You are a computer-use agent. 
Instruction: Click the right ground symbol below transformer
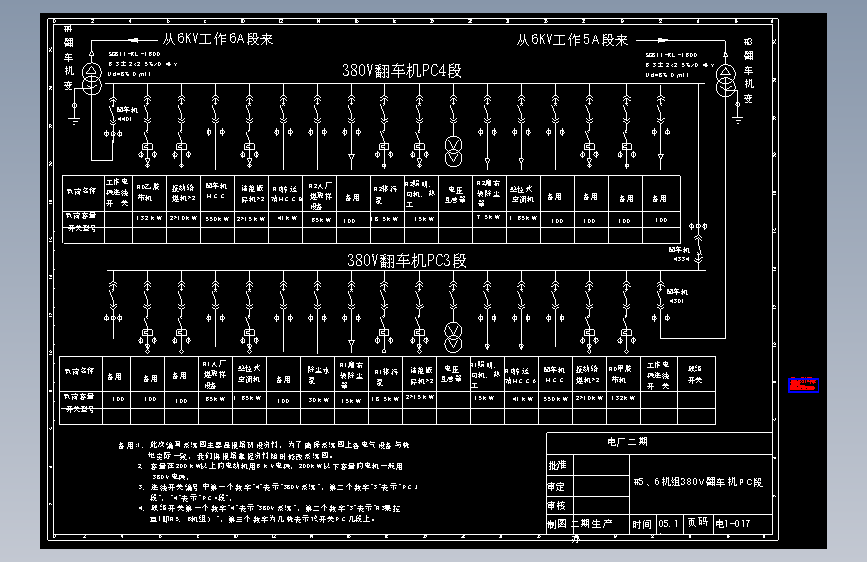pyautogui.click(x=738, y=119)
